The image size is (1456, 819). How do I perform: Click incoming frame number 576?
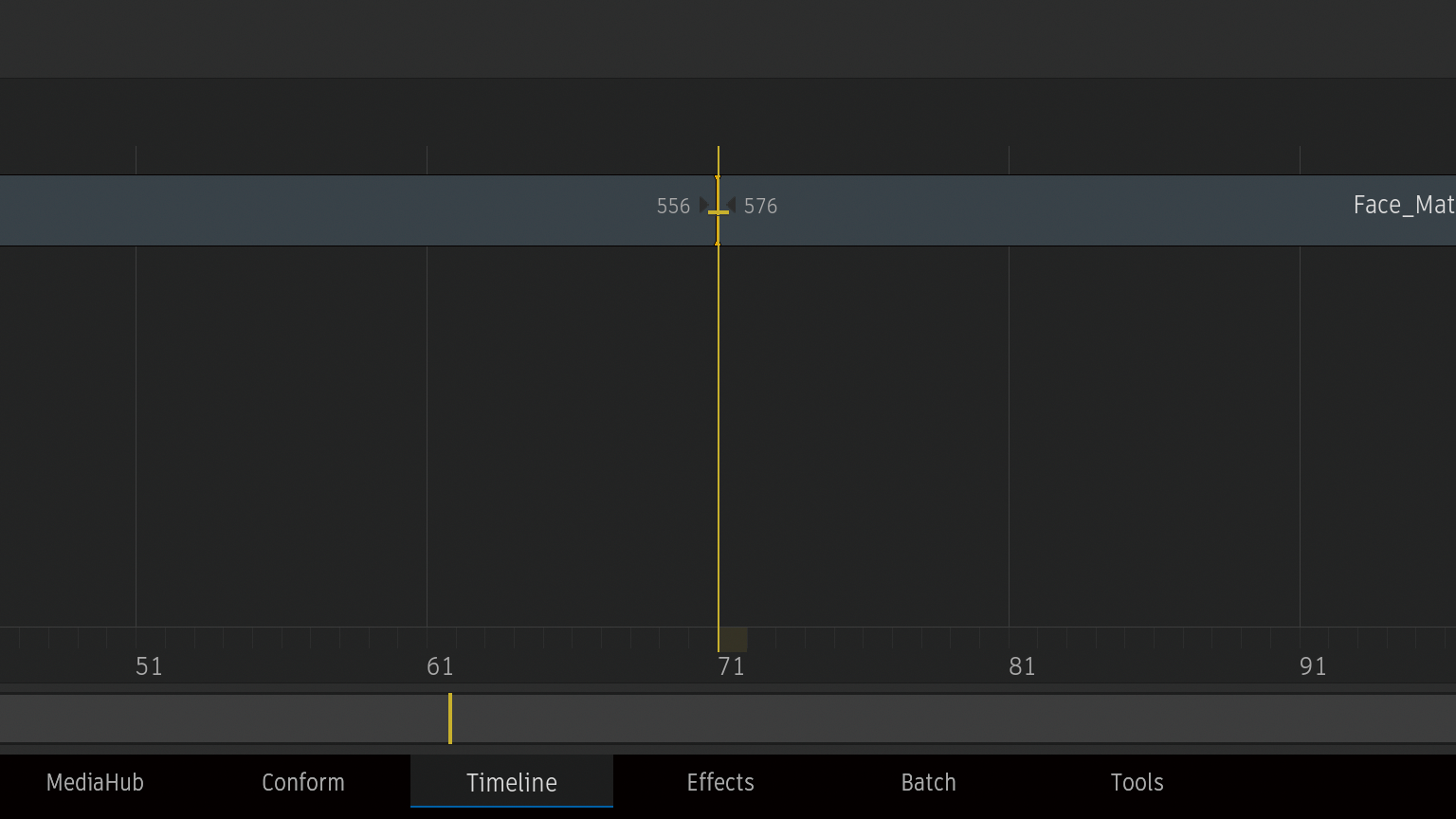(760, 206)
